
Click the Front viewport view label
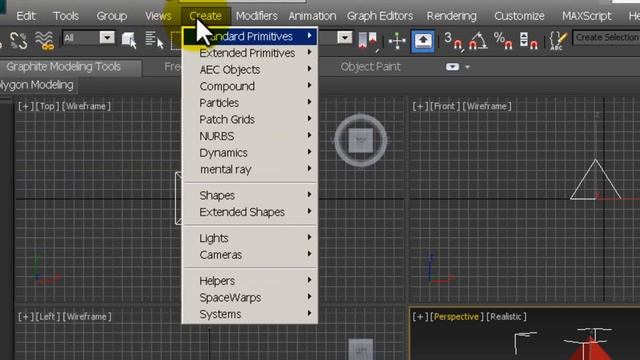pos(444,107)
